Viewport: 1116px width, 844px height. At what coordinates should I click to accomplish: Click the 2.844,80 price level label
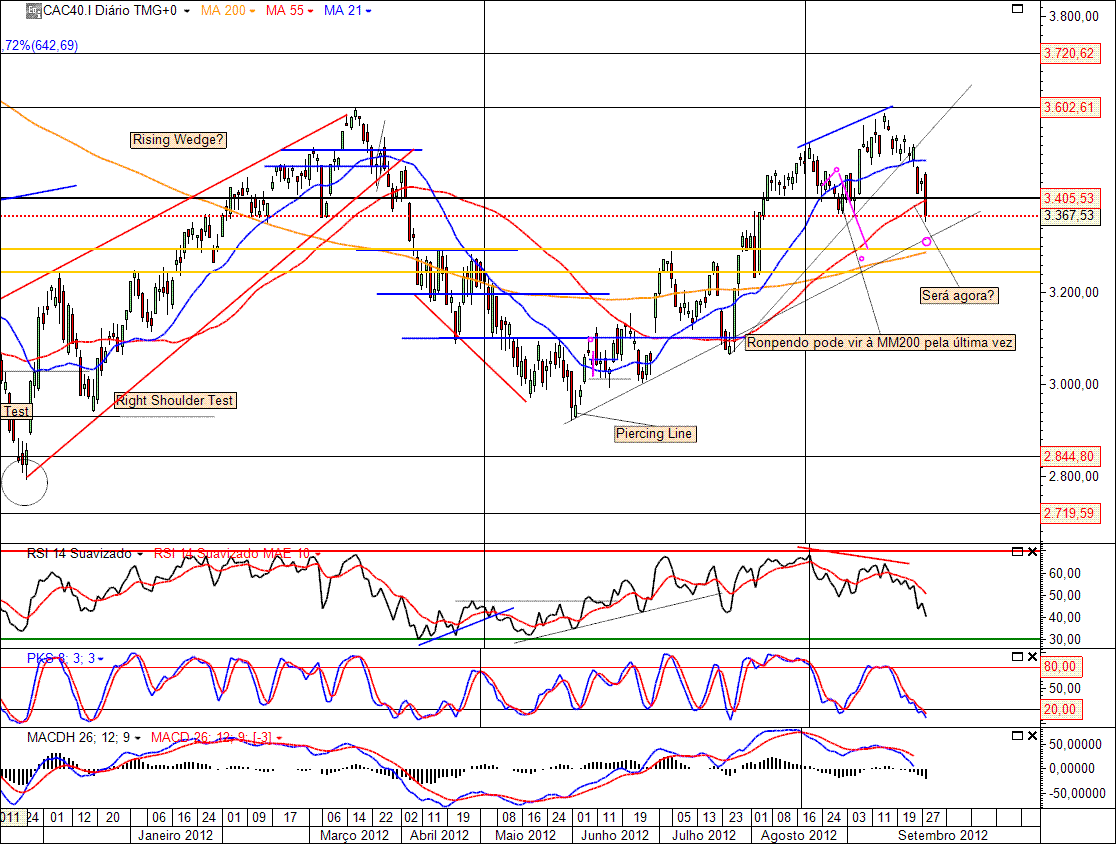(1070, 457)
